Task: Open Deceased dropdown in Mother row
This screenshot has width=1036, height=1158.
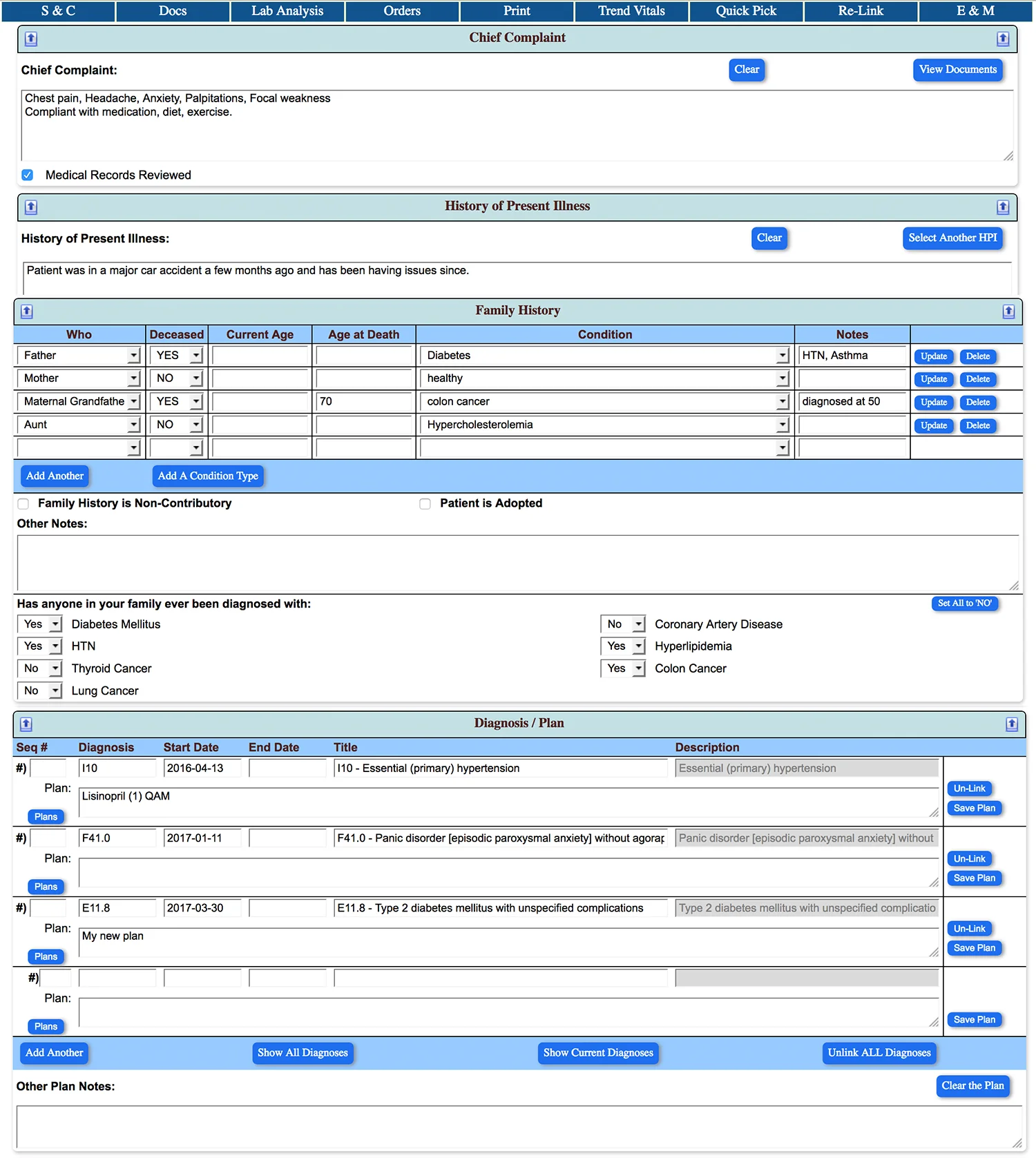Action: (x=176, y=378)
